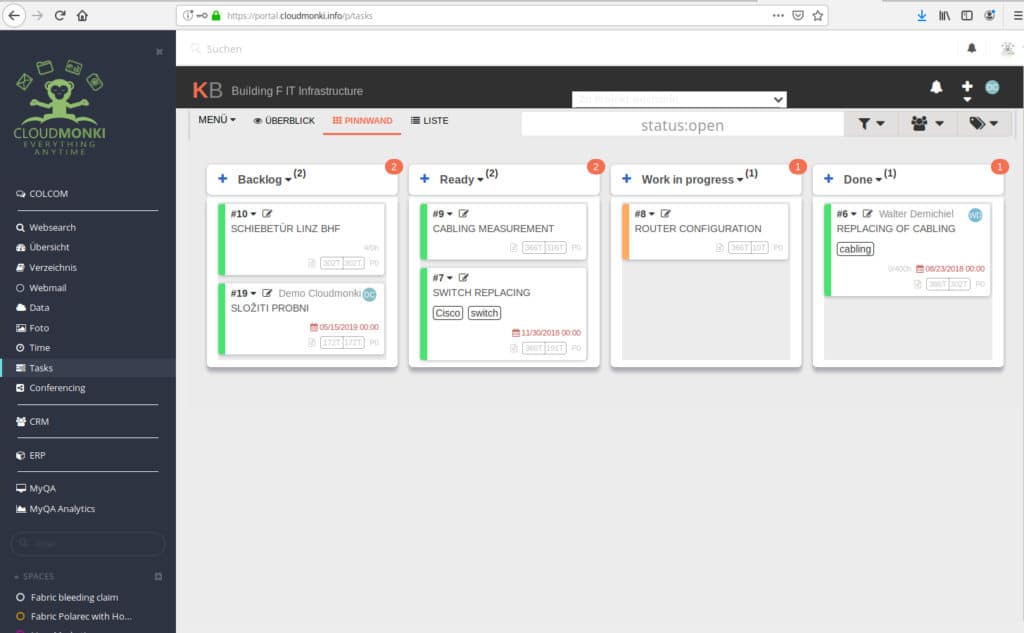Open the browser hamburger menu
This screenshot has width=1024, height=633.
(x=1017, y=15)
